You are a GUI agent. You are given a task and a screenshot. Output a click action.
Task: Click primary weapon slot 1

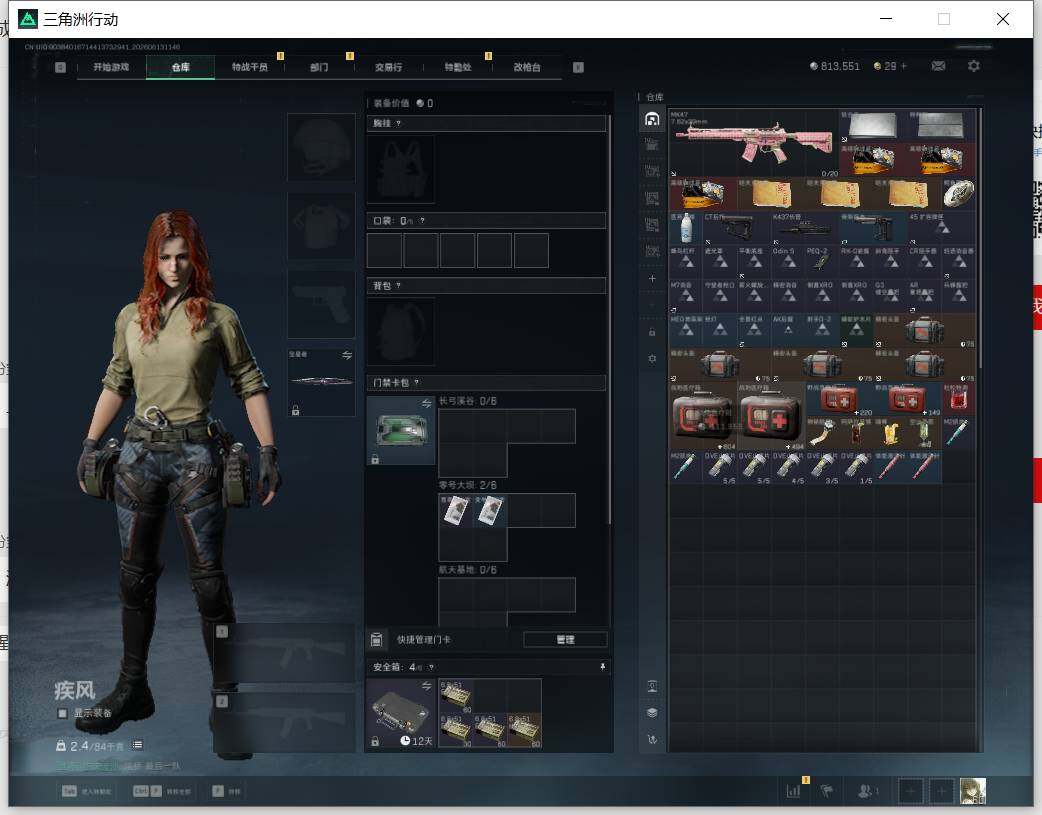[x=284, y=653]
